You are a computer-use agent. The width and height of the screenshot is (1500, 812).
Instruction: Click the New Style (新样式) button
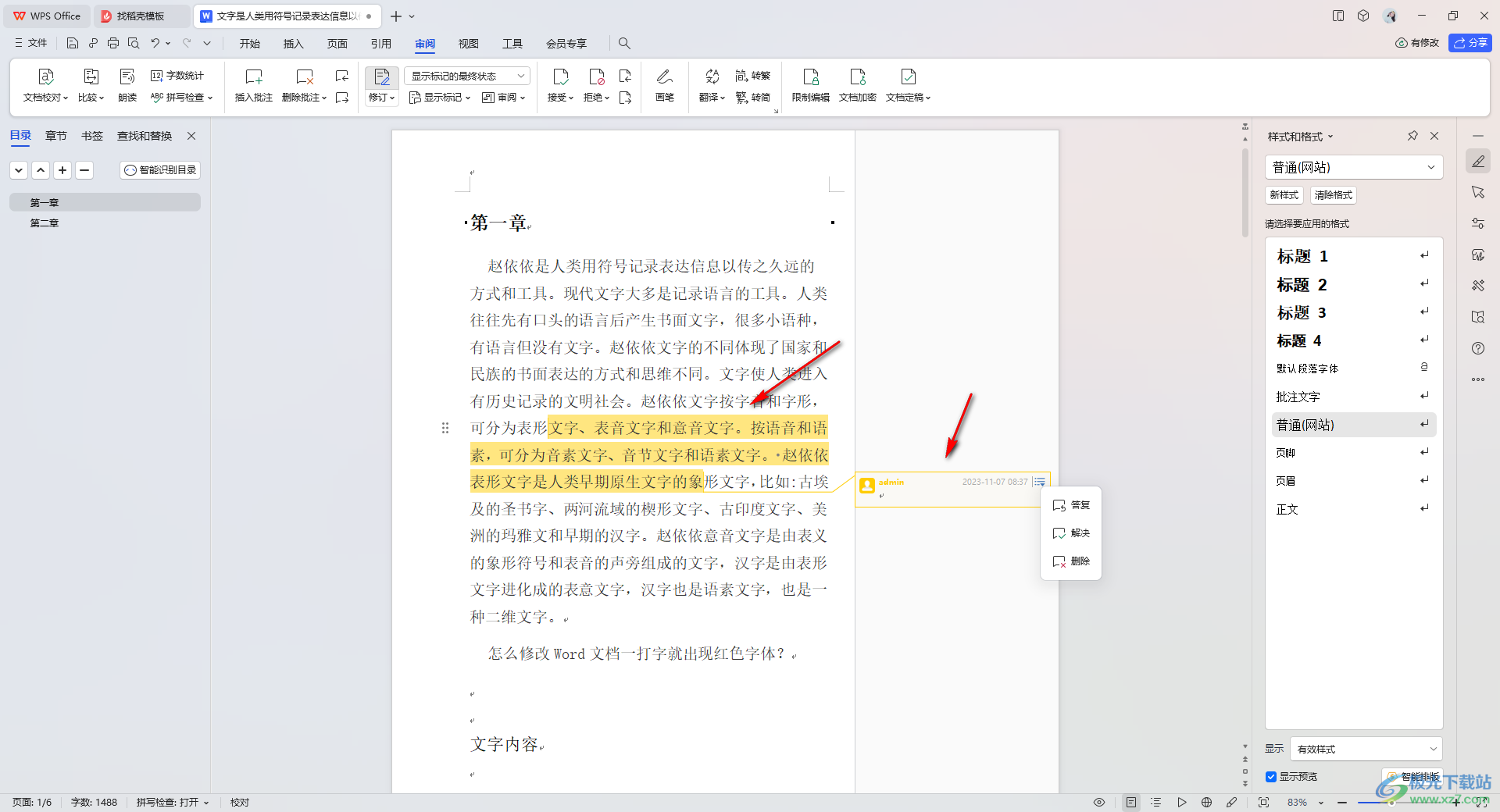click(x=1284, y=195)
